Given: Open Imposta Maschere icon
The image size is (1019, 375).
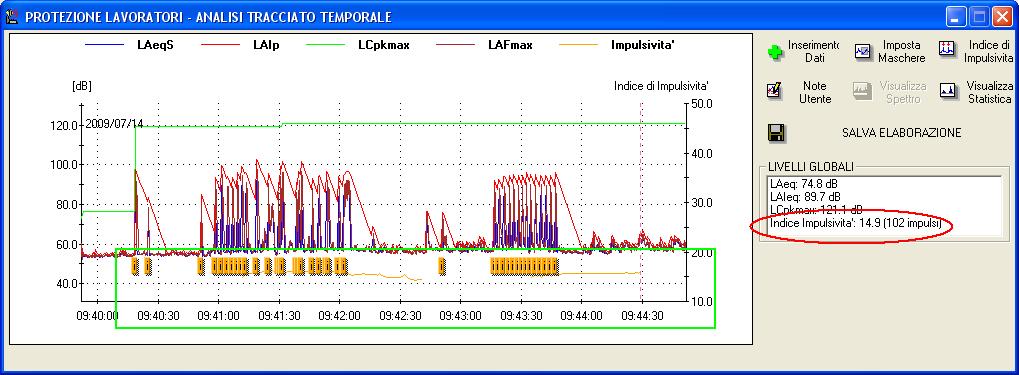Looking at the screenshot, I should click(x=863, y=52).
